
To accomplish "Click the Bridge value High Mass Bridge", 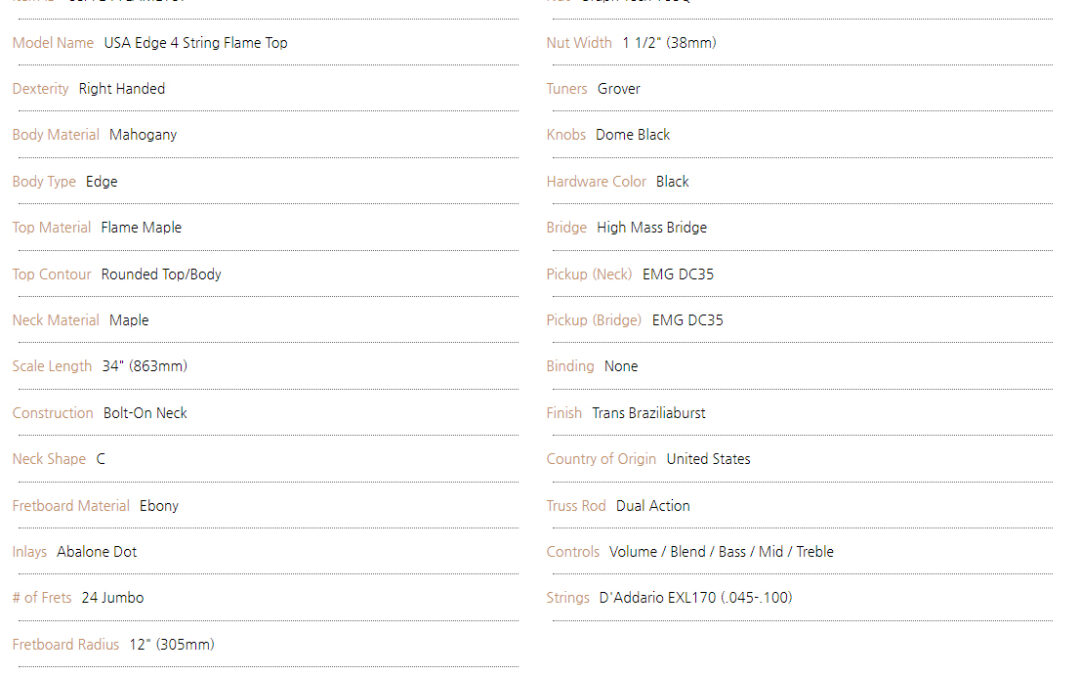I will coord(652,227).
